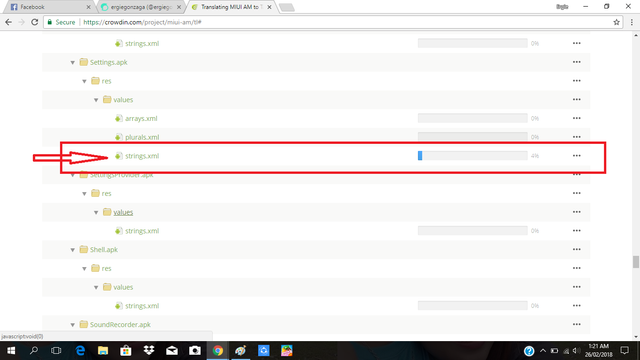Select the Translating MIUI AM tab

231,7
